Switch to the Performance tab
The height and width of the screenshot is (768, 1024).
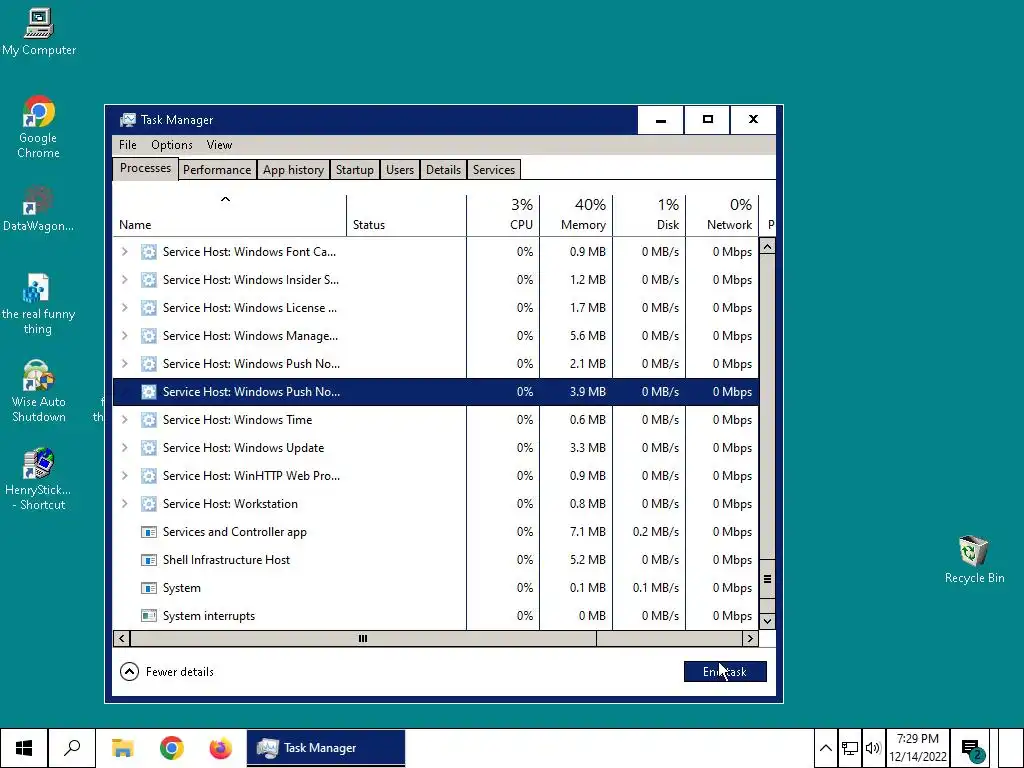(217, 170)
